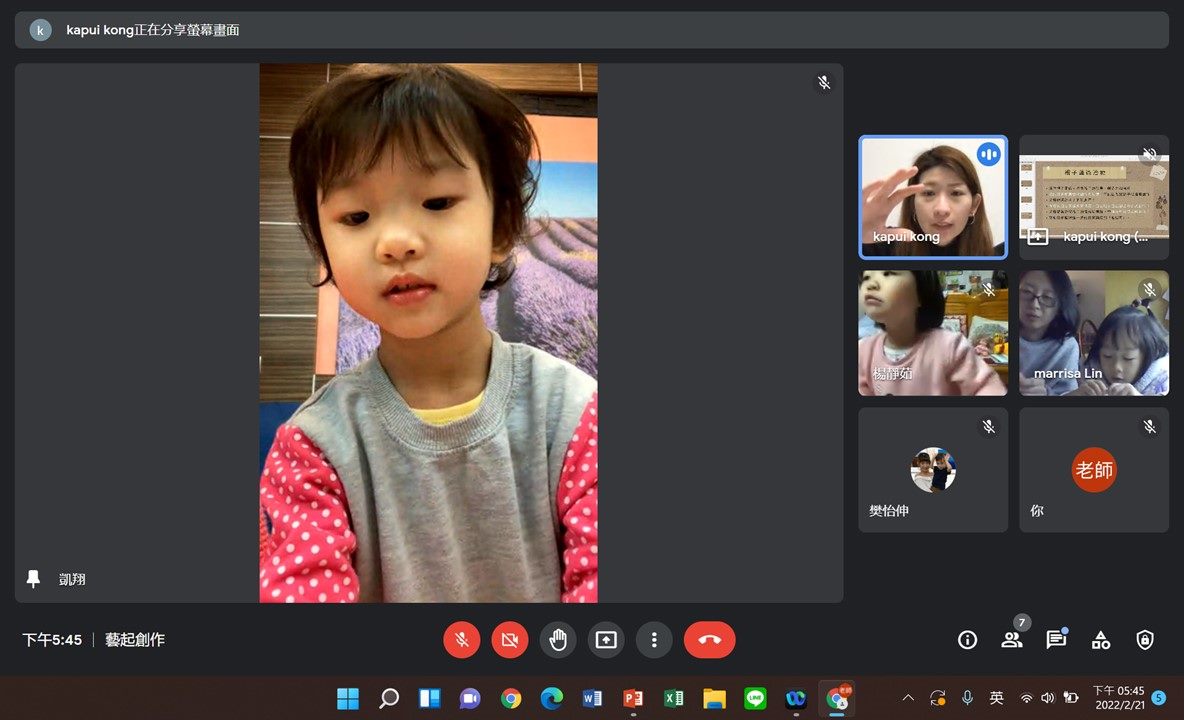Open the activities panel
This screenshot has height=720, width=1187.
point(1101,640)
